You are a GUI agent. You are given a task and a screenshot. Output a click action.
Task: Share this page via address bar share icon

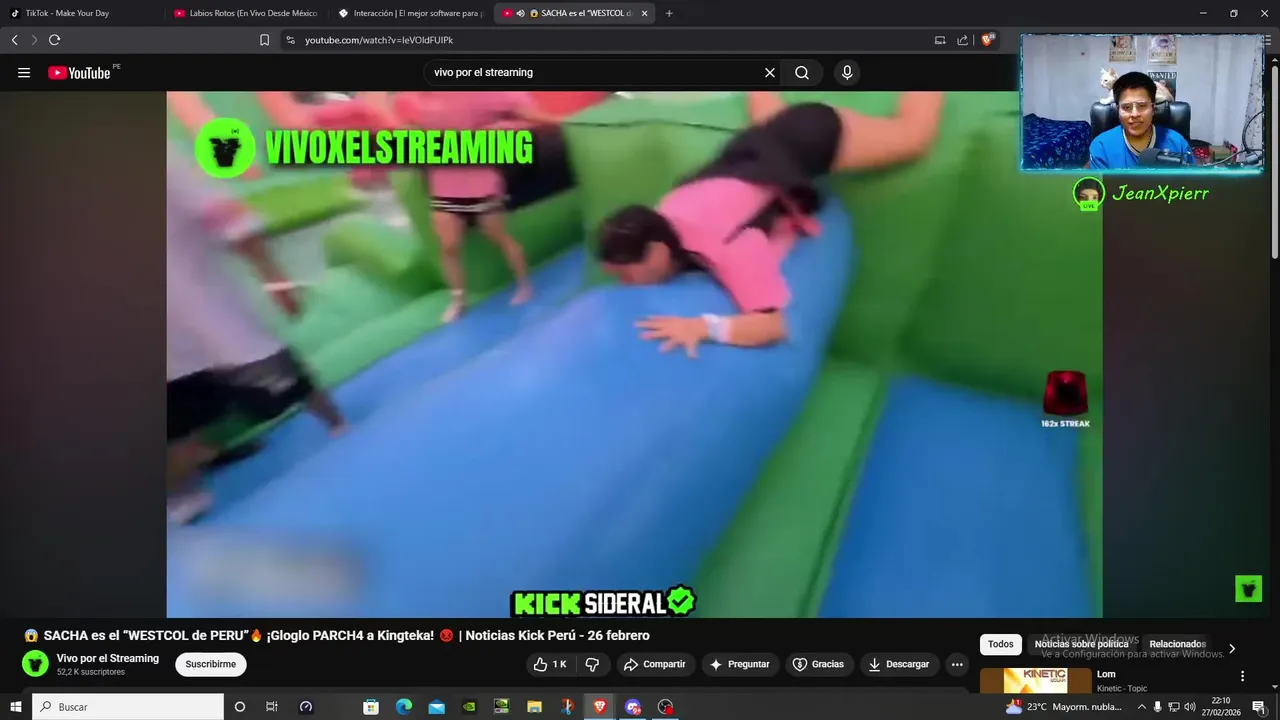(x=962, y=40)
